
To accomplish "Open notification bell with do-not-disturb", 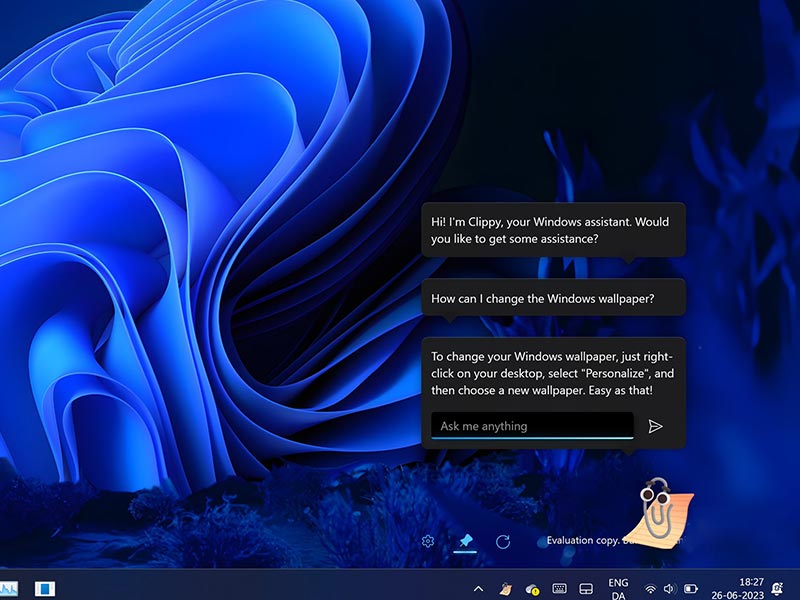I will (x=777, y=589).
